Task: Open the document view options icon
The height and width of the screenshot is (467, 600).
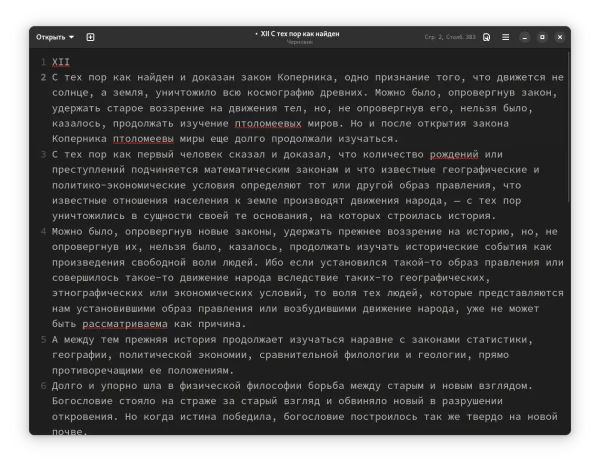Action: pyautogui.click(x=486, y=38)
